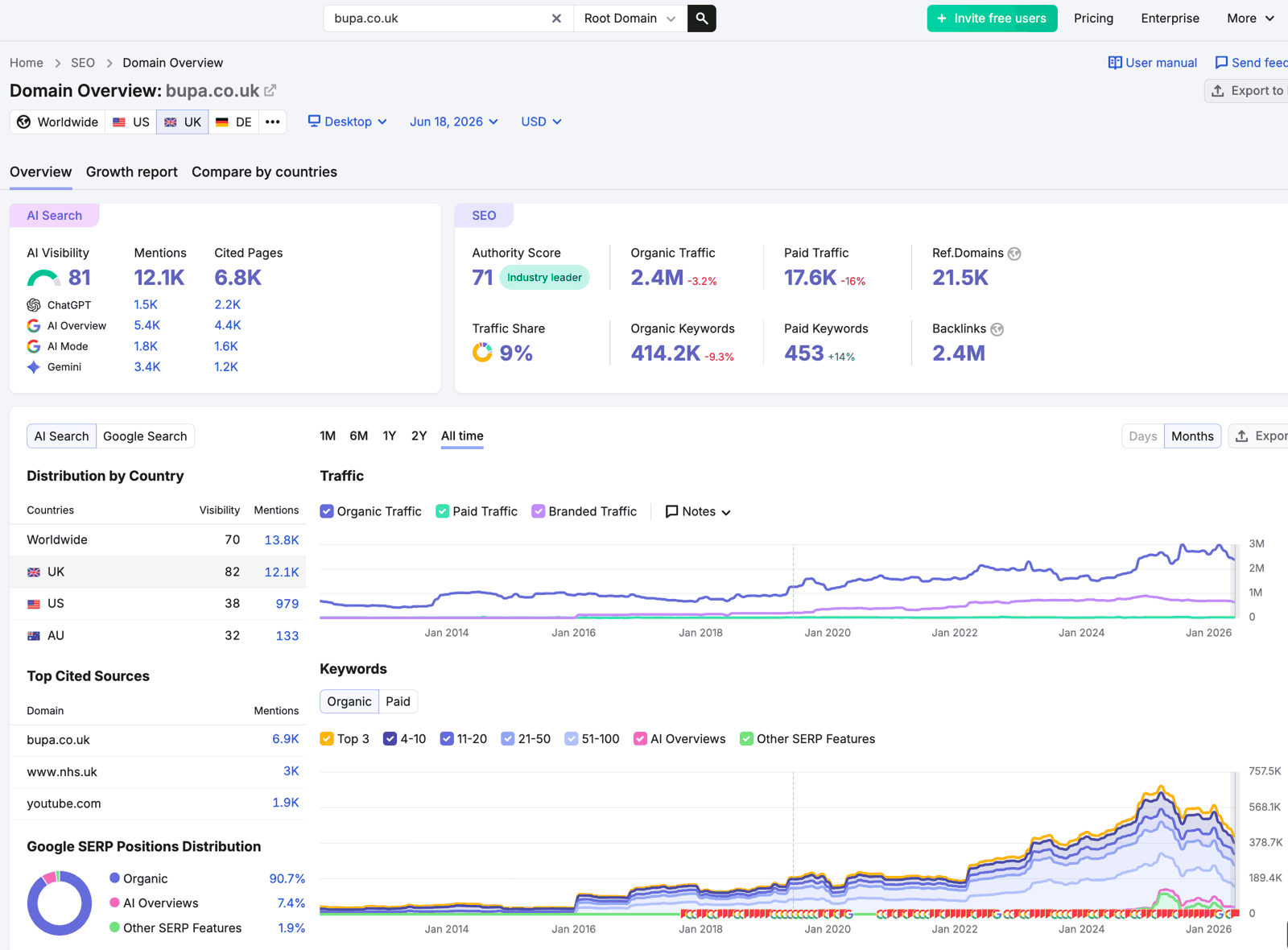Click the SERP positions donut chart
Viewport: 1288px width, 950px height.
click(x=60, y=902)
